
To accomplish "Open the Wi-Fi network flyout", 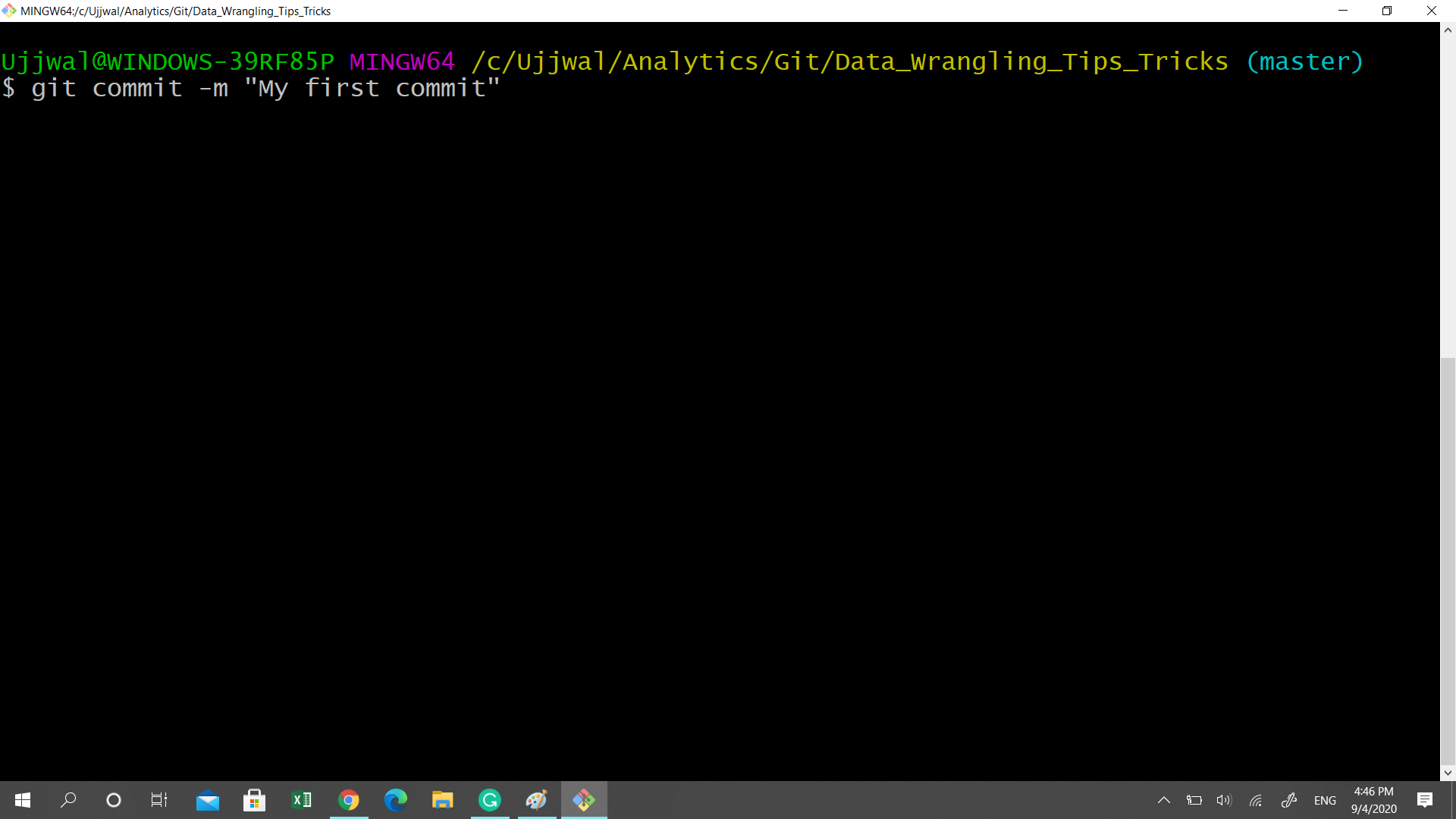I will click(x=1256, y=800).
